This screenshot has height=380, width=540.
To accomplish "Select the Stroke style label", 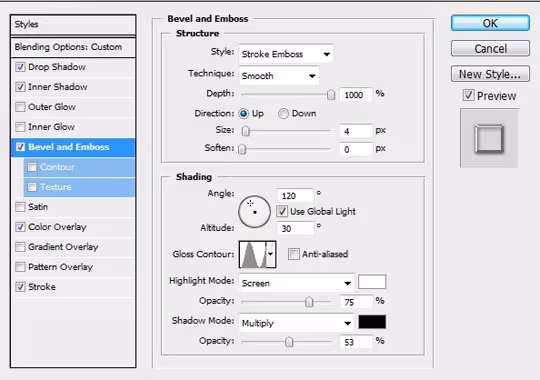I will coord(42,287).
